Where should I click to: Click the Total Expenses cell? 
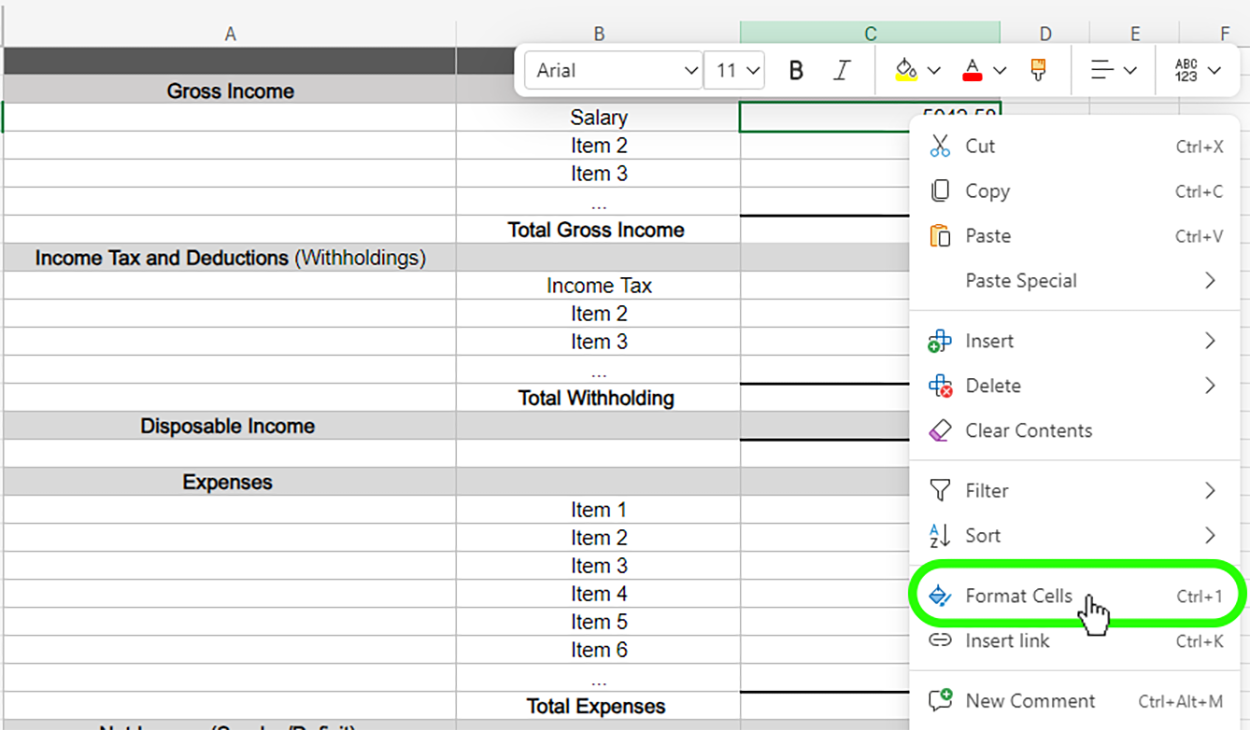point(599,706)
